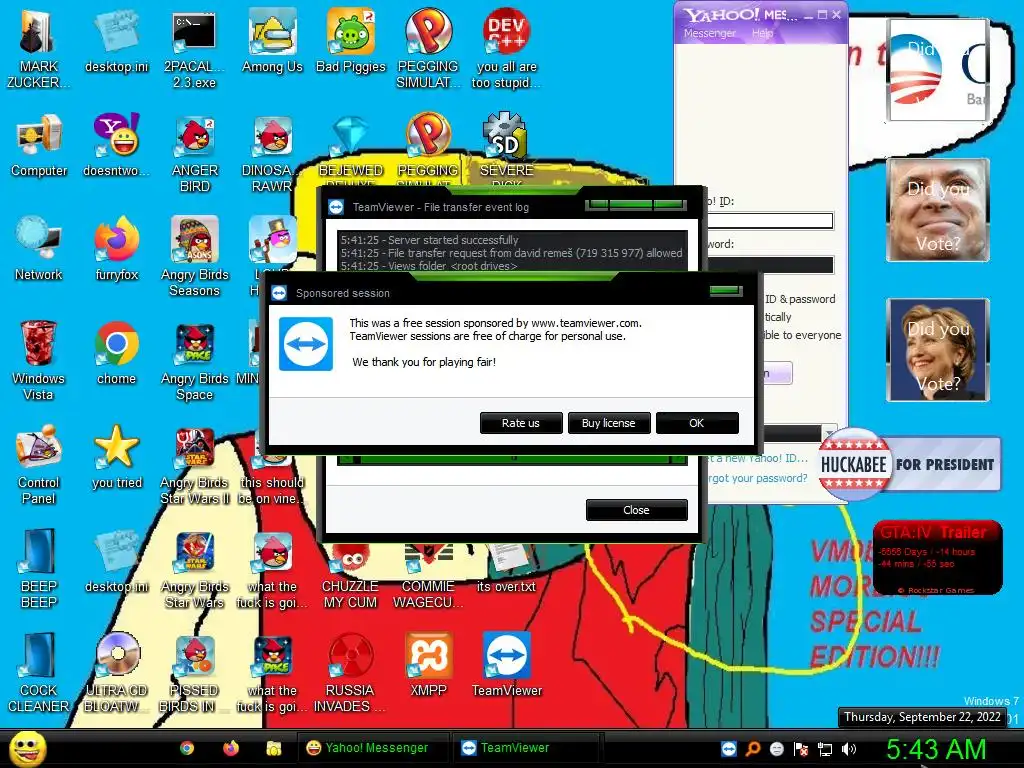
Task: Open the Help menu in Yahoo Messenger
Action: (762, 33)
